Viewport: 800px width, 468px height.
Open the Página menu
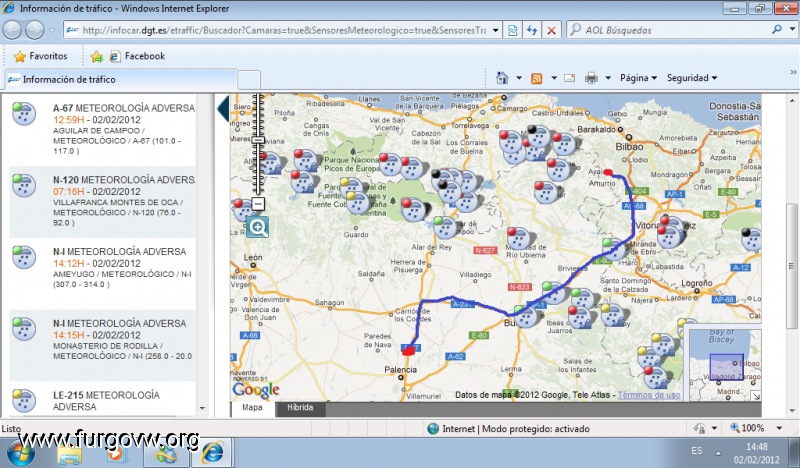(x=638, y=78)
